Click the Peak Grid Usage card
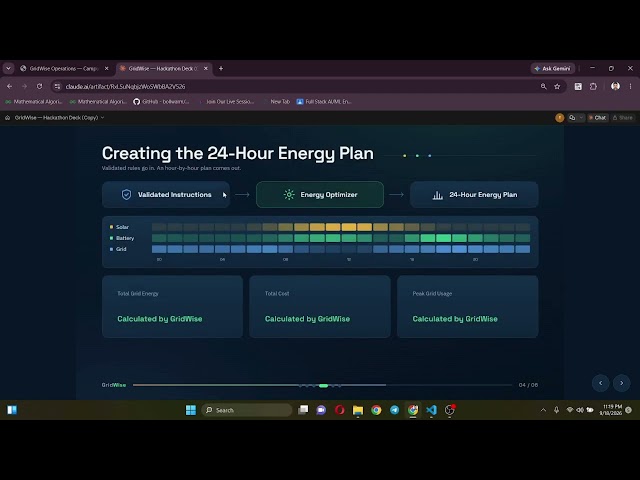 pyautogui.click(x=468, y=307)
